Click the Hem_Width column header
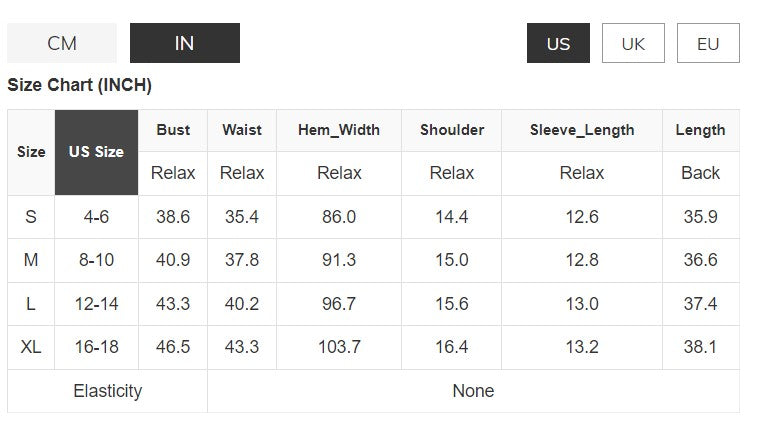The image size is (780, 433). [x=339, y=130]
